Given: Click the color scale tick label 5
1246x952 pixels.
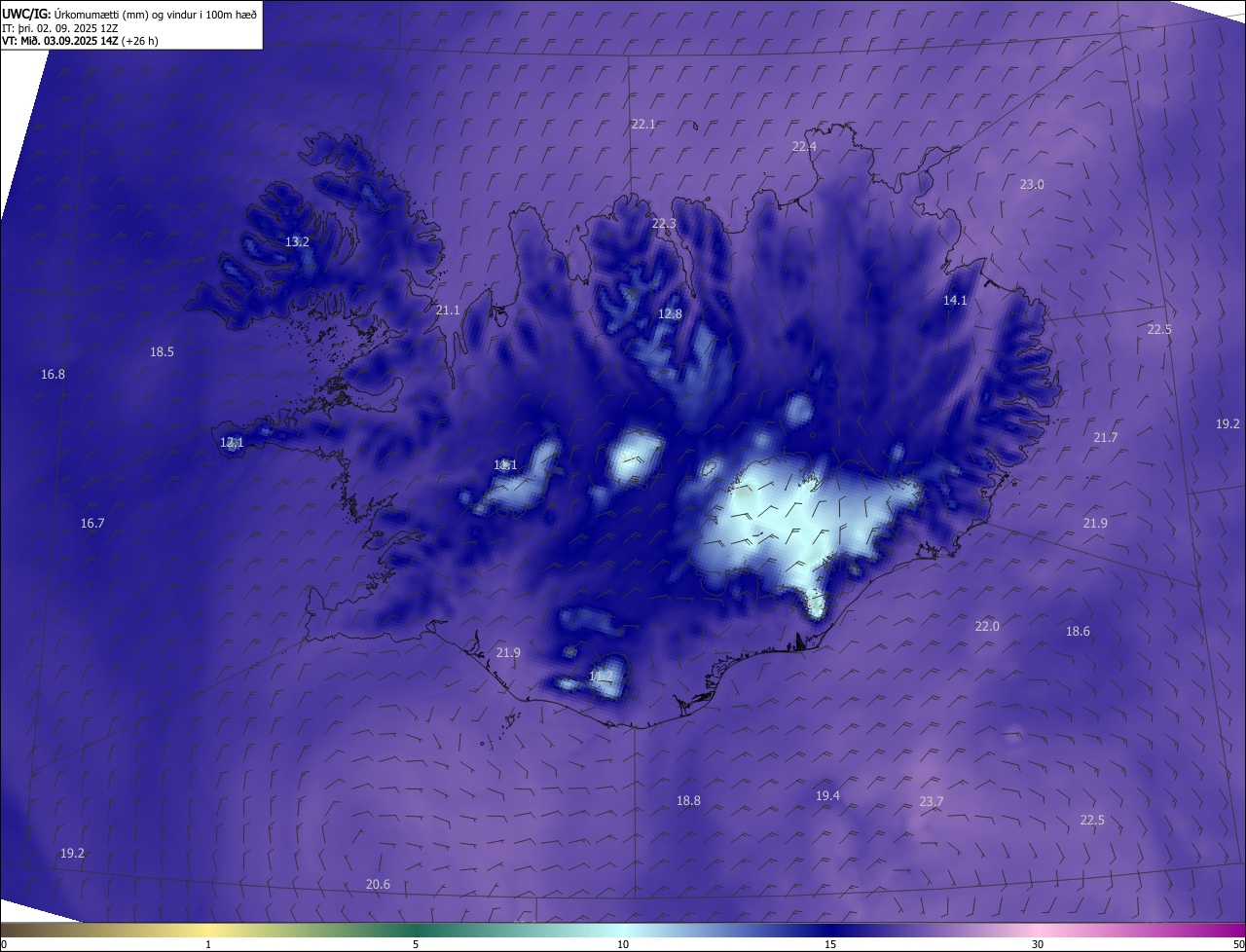Looking at the screenshot, I should pyautogui.click(x=416, y=945).
